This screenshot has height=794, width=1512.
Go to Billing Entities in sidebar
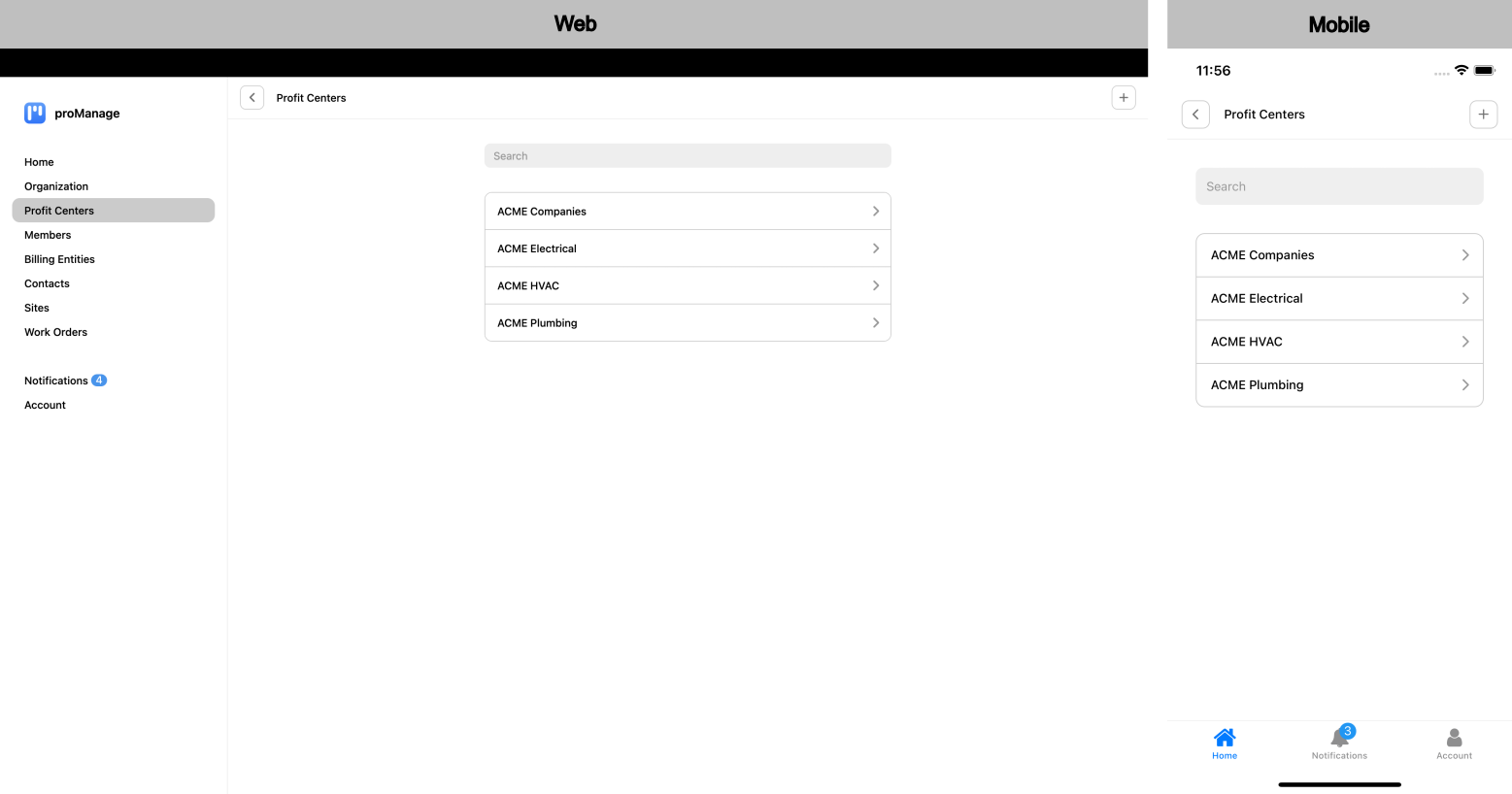point(59,259)
